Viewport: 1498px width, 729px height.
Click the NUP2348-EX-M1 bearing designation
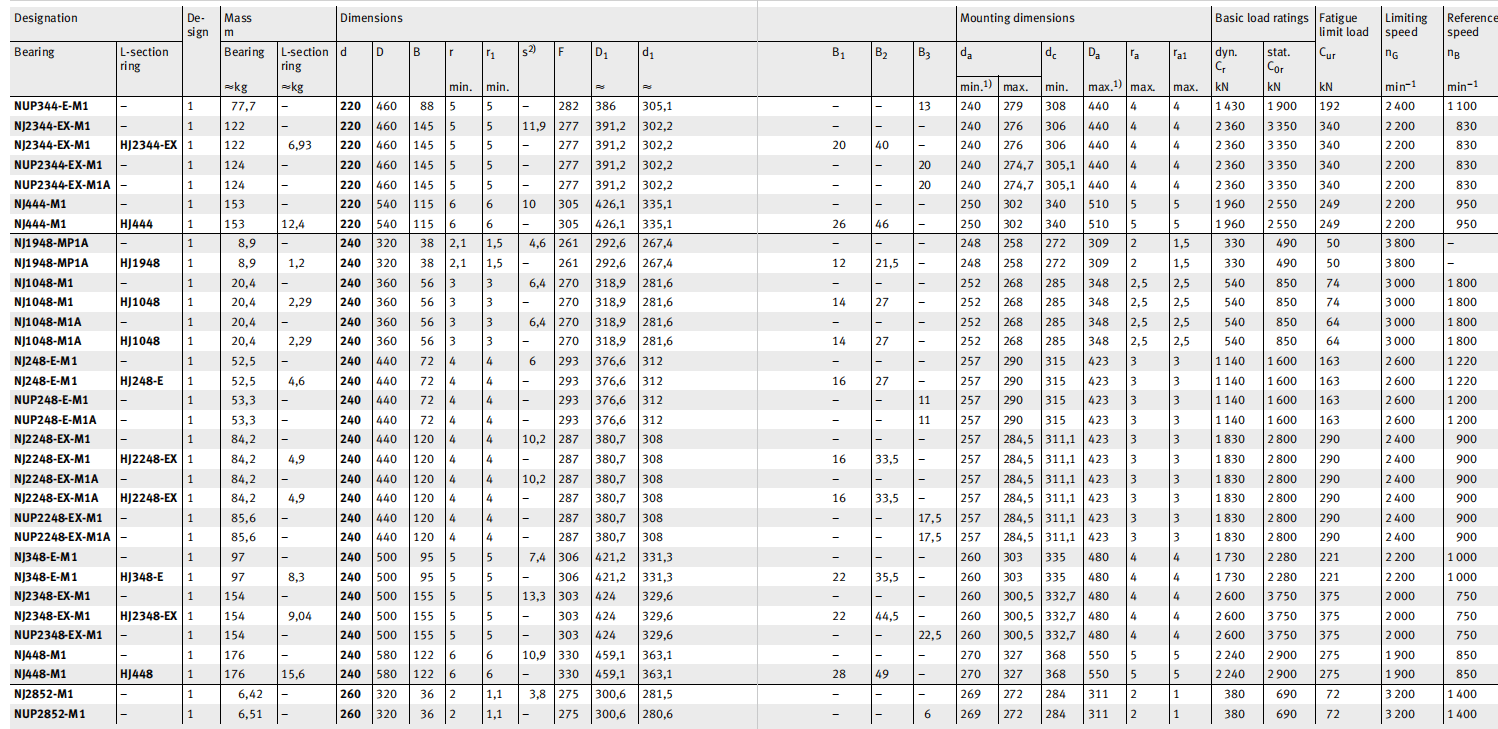(58, 635)
